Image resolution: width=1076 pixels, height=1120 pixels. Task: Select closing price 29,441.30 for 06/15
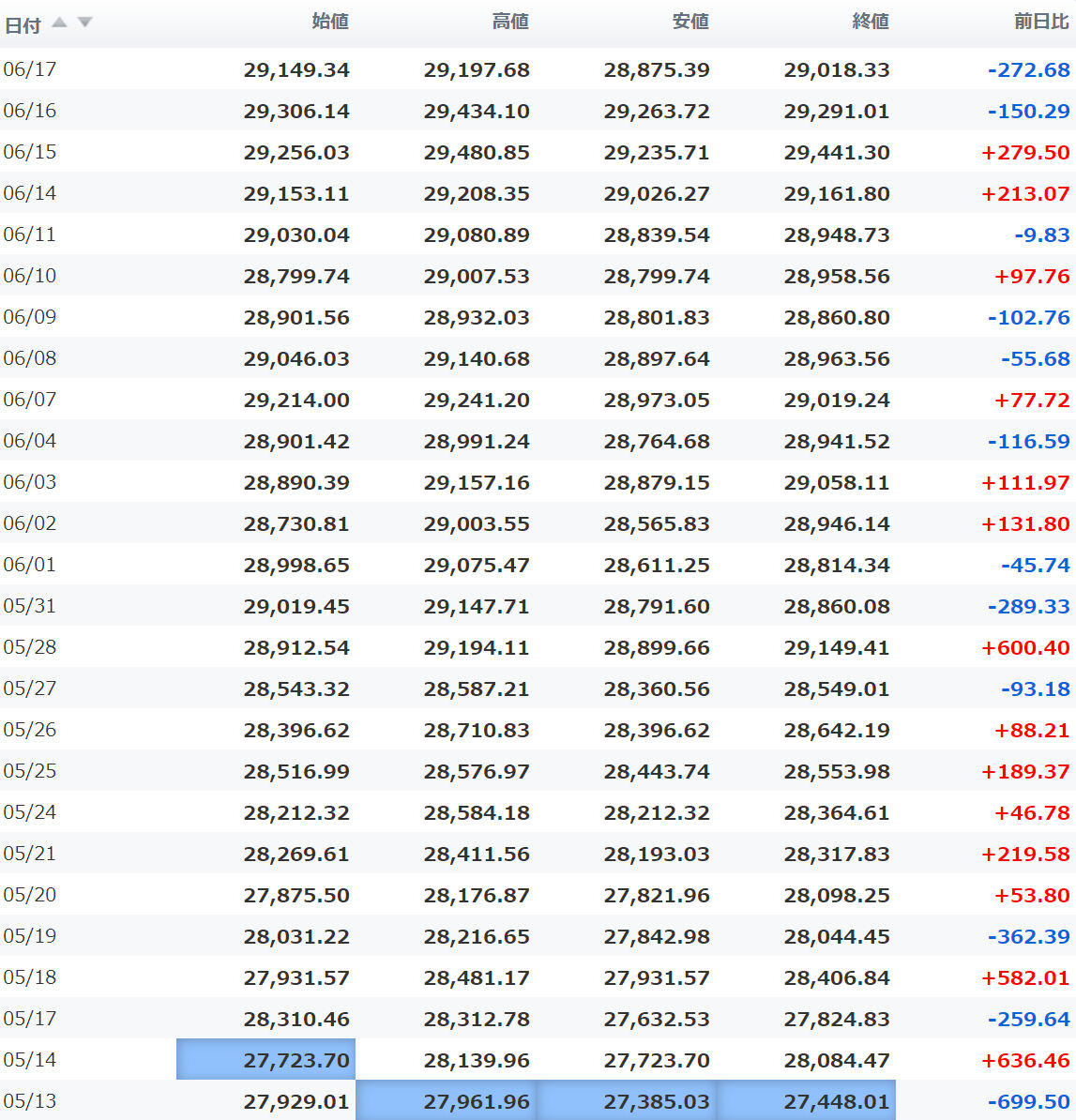click(837, 152)
